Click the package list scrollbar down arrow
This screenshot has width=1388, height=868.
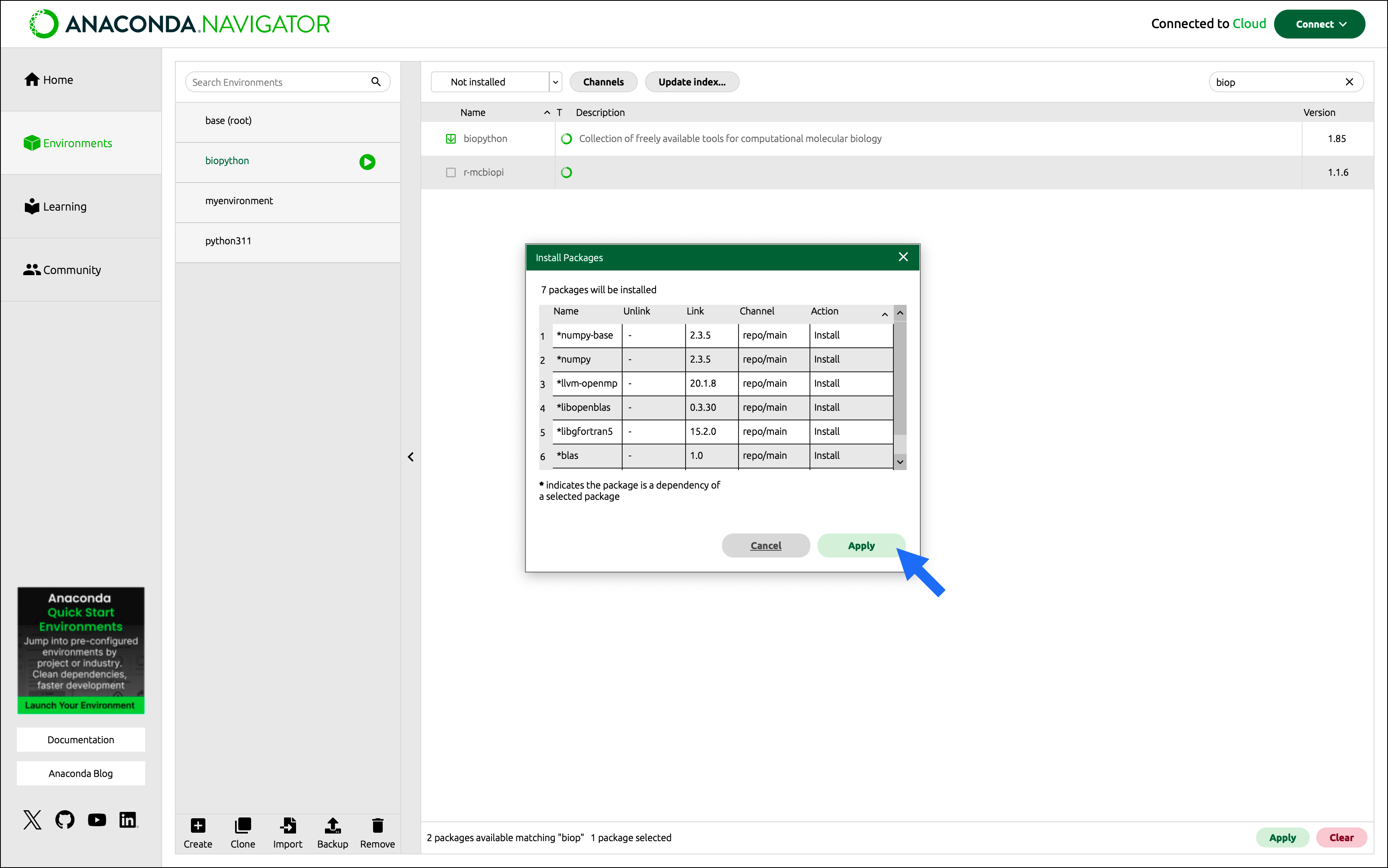click(x=899, y=462)
